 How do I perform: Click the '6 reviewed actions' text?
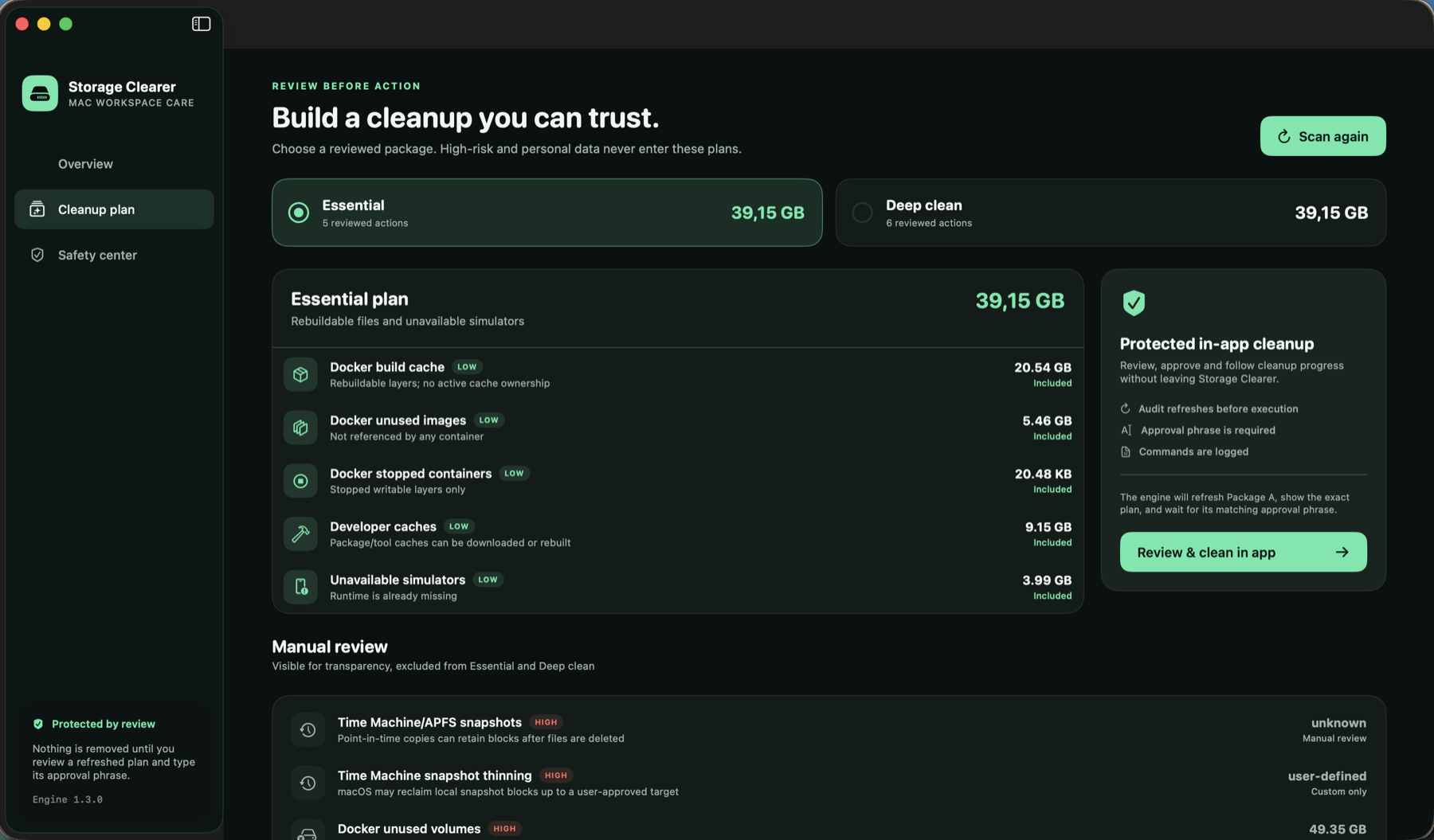click(929, 224)
